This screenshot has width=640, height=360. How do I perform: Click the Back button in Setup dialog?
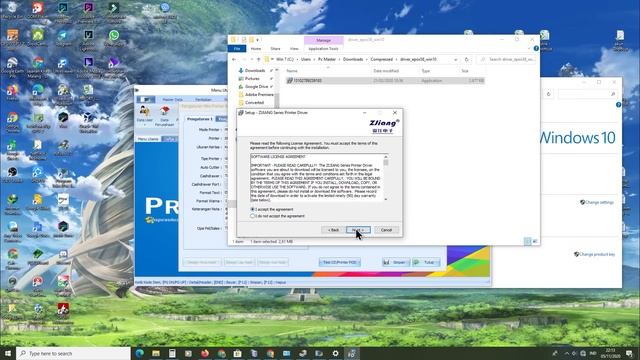[x=333, y=230]
